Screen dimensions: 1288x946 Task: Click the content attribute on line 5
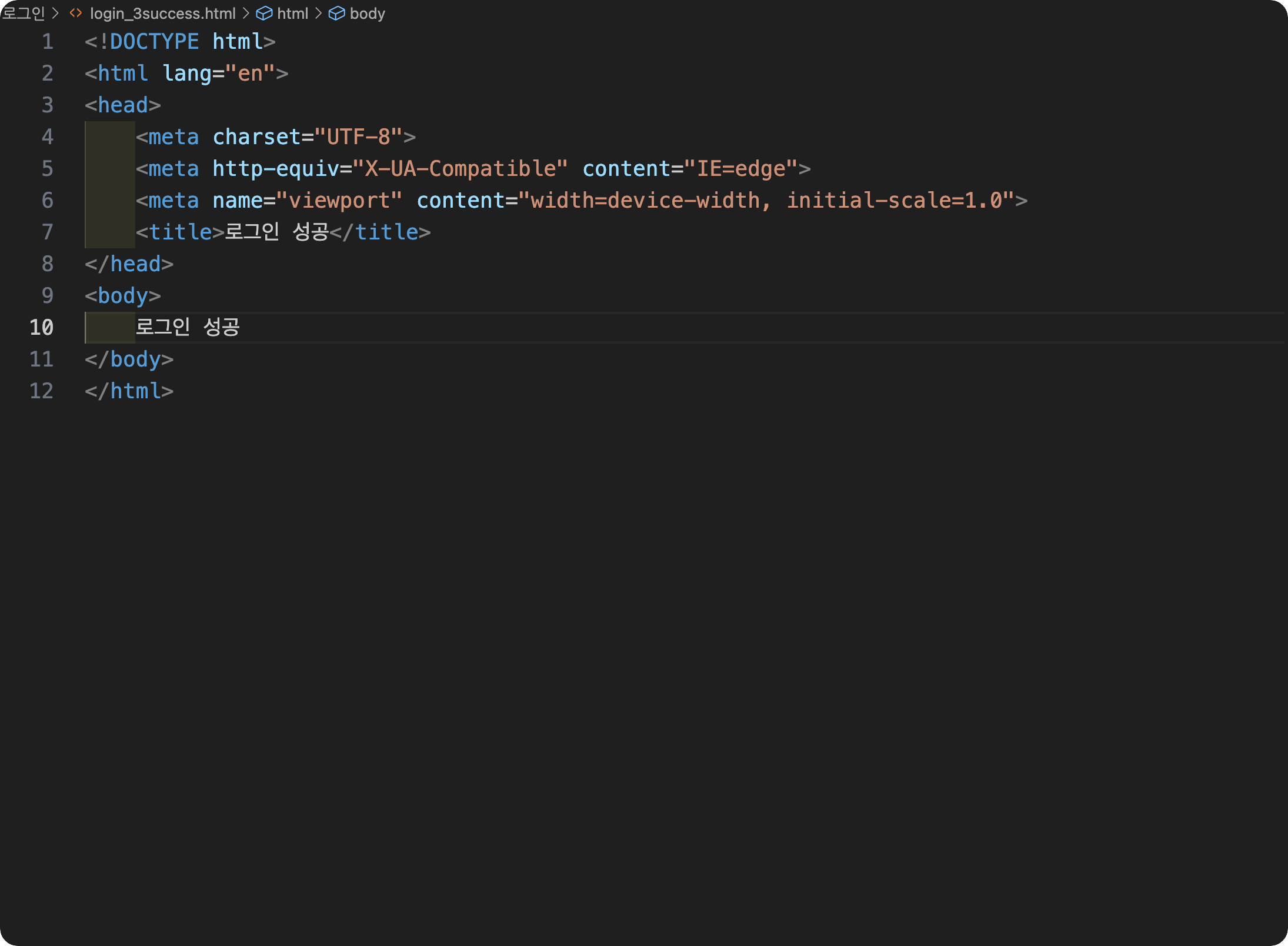point(627,169)
